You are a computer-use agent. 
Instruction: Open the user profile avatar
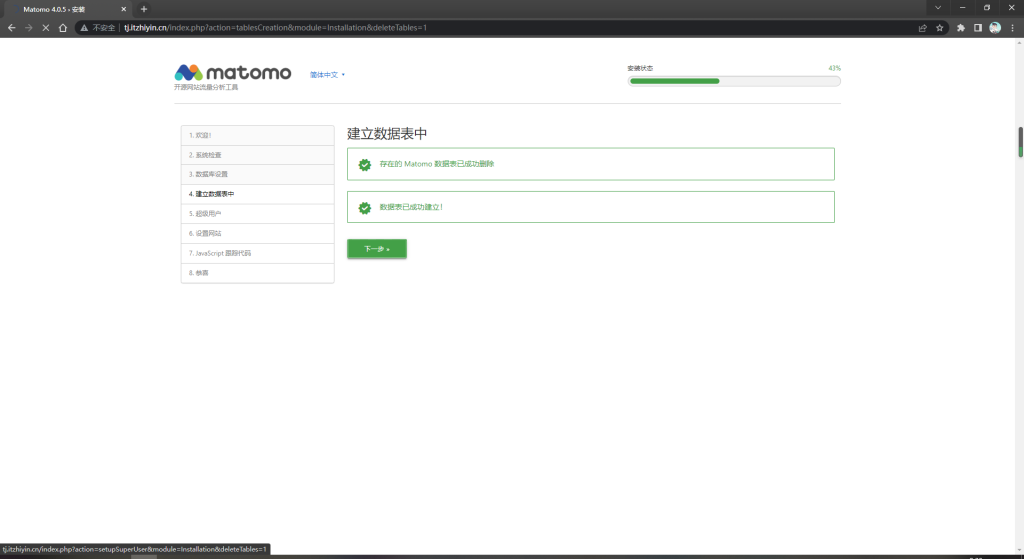click(995, 28)
